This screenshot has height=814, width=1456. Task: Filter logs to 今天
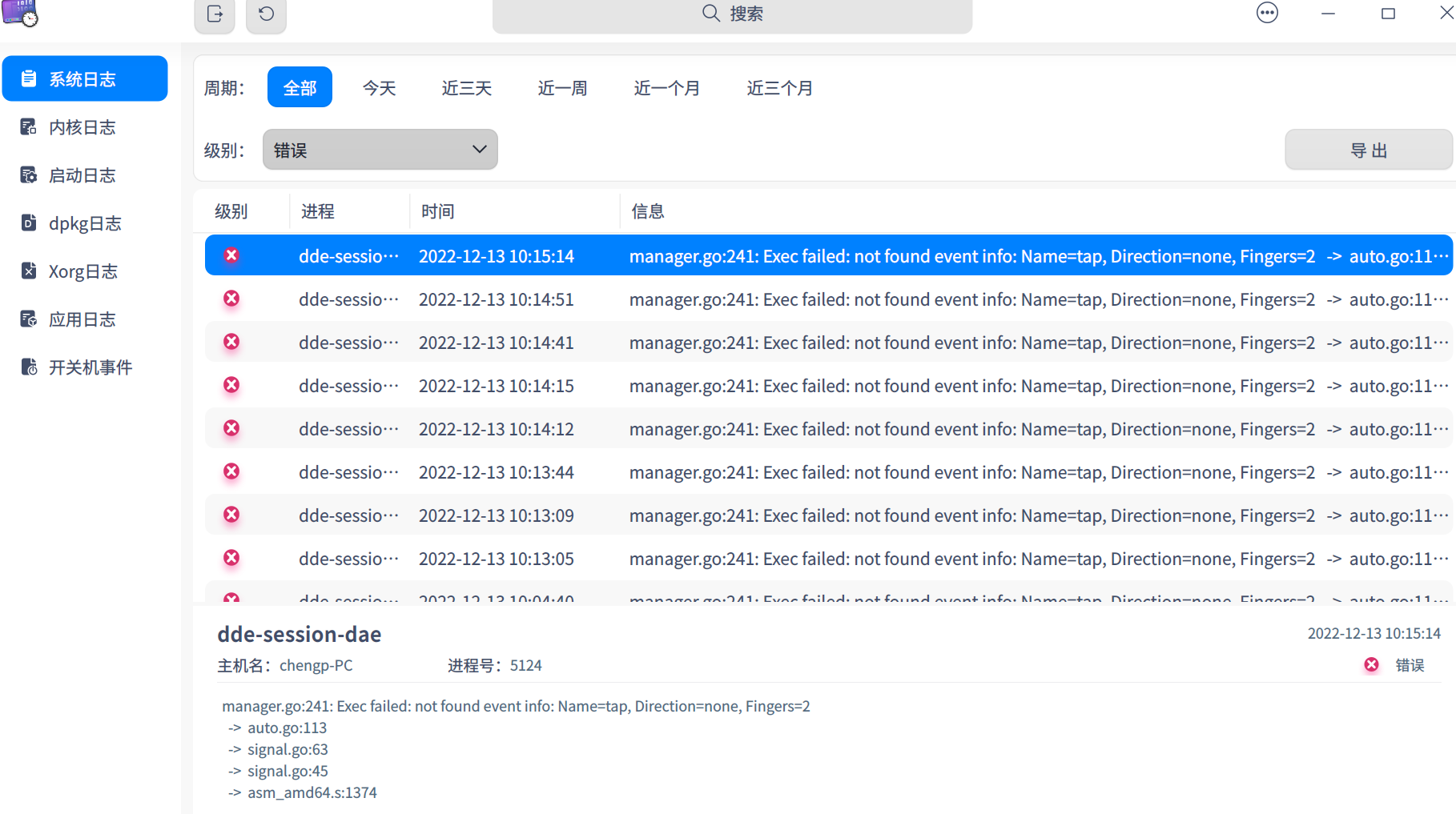click(380, 87)
